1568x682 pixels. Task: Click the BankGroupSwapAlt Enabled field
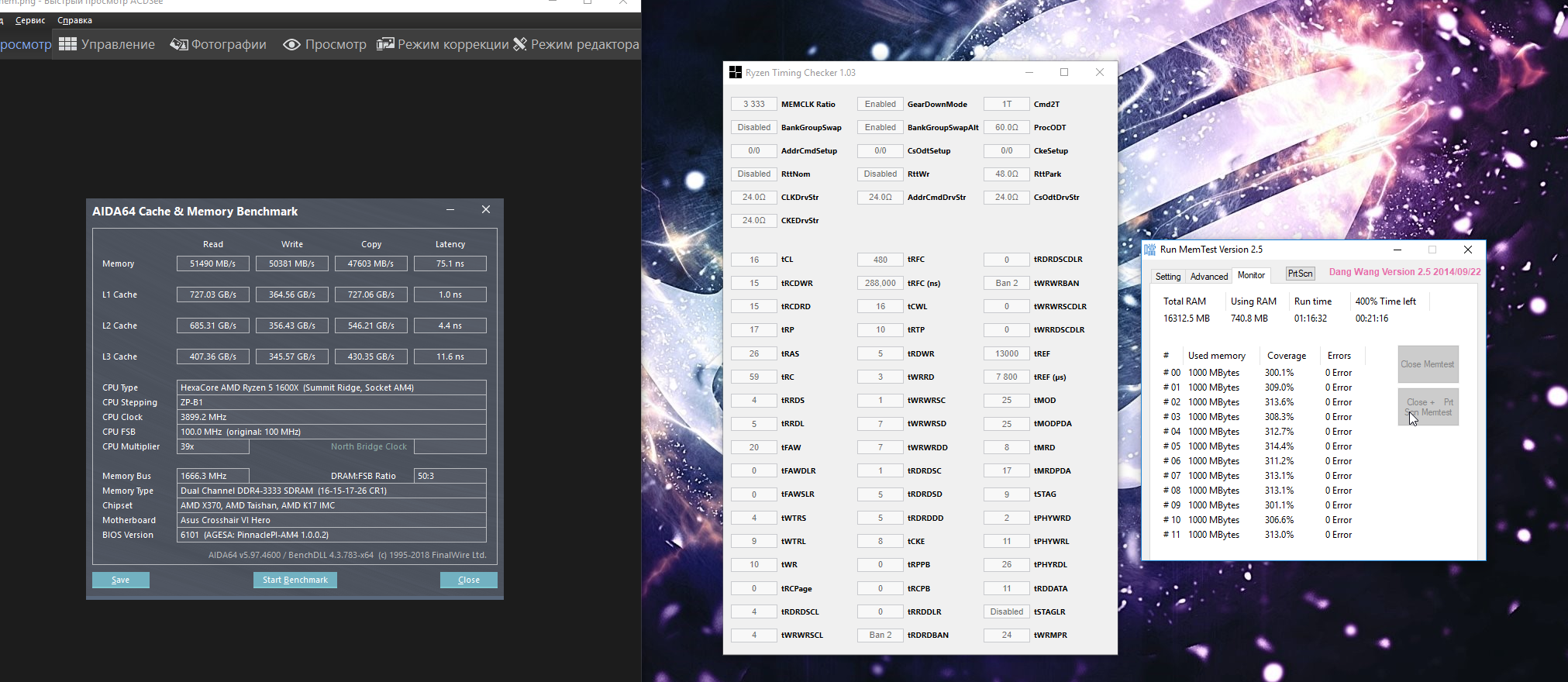coord(880,127)
